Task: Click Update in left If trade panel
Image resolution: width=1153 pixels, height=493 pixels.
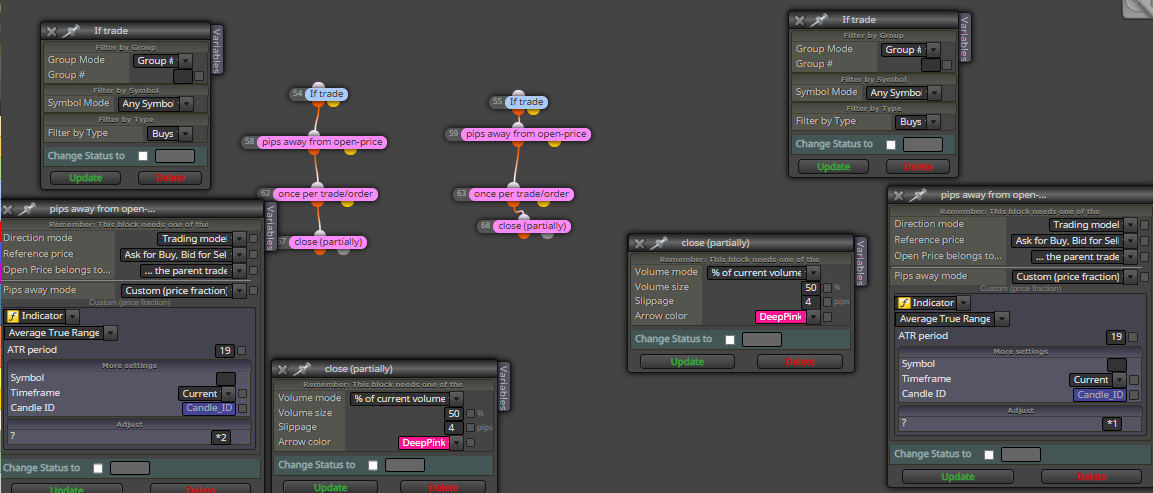Action: click(x=85, y=178)
